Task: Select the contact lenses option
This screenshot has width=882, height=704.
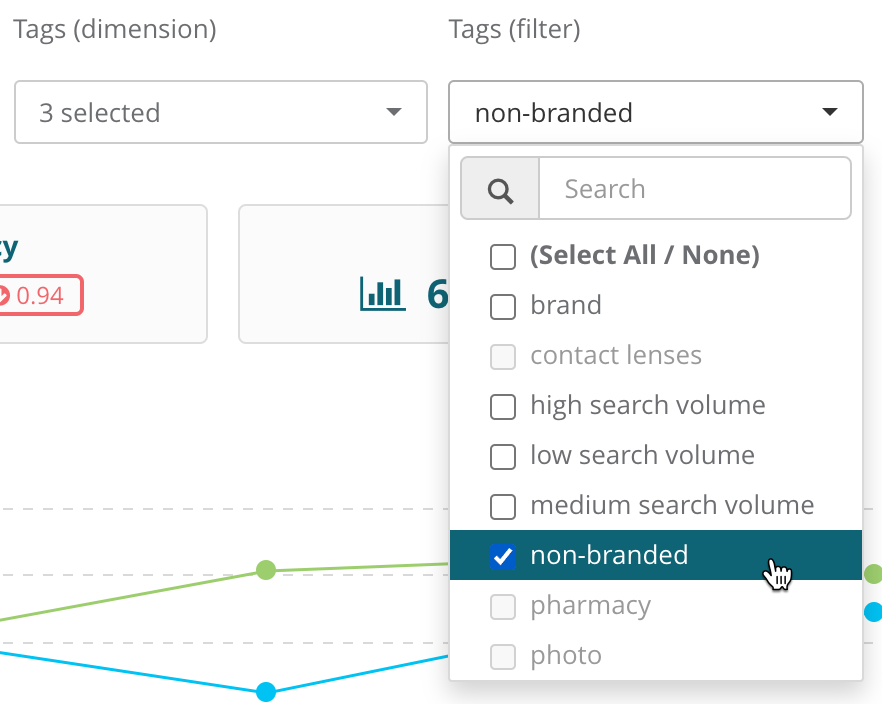Action: (x=616, y=356)
